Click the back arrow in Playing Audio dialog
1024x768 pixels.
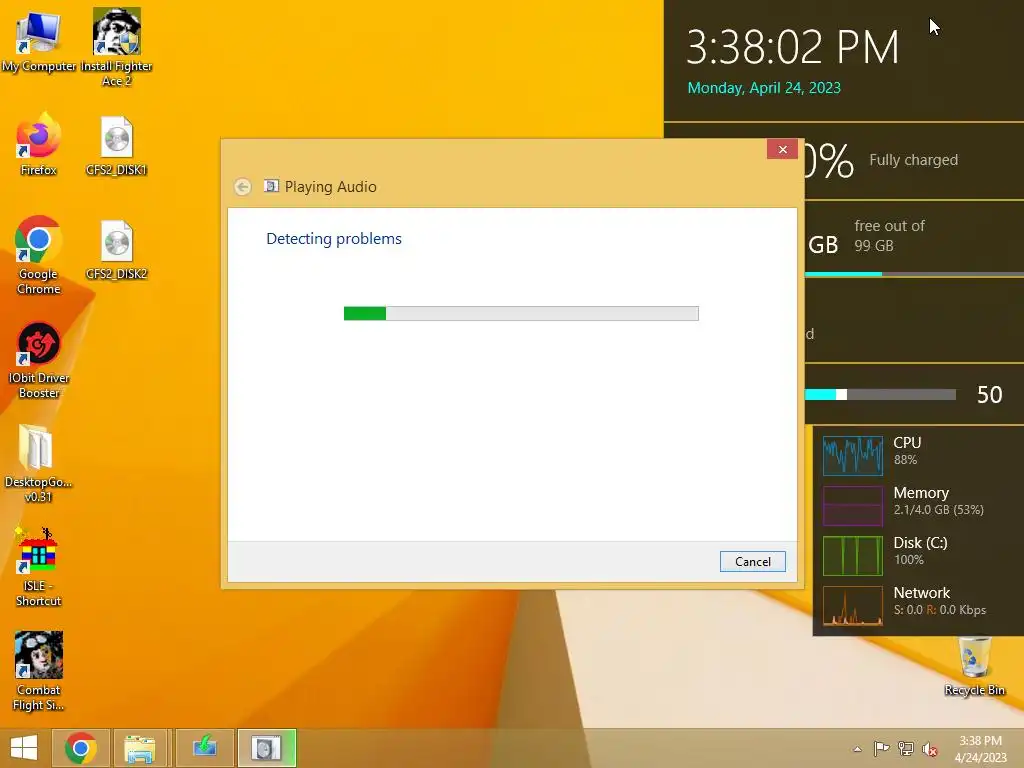tap(242, 187)
